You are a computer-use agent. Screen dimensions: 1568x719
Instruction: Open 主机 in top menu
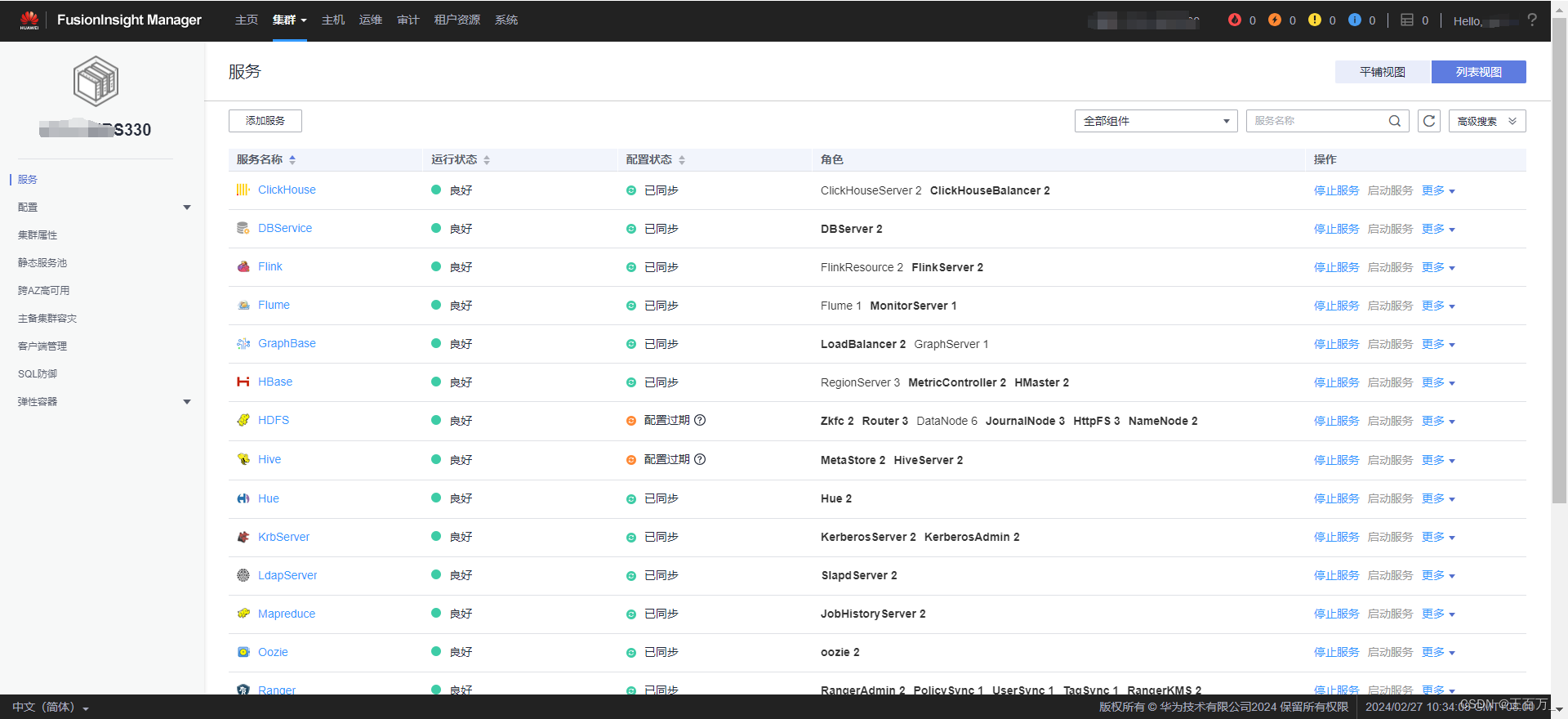click(x=332, y=20)
